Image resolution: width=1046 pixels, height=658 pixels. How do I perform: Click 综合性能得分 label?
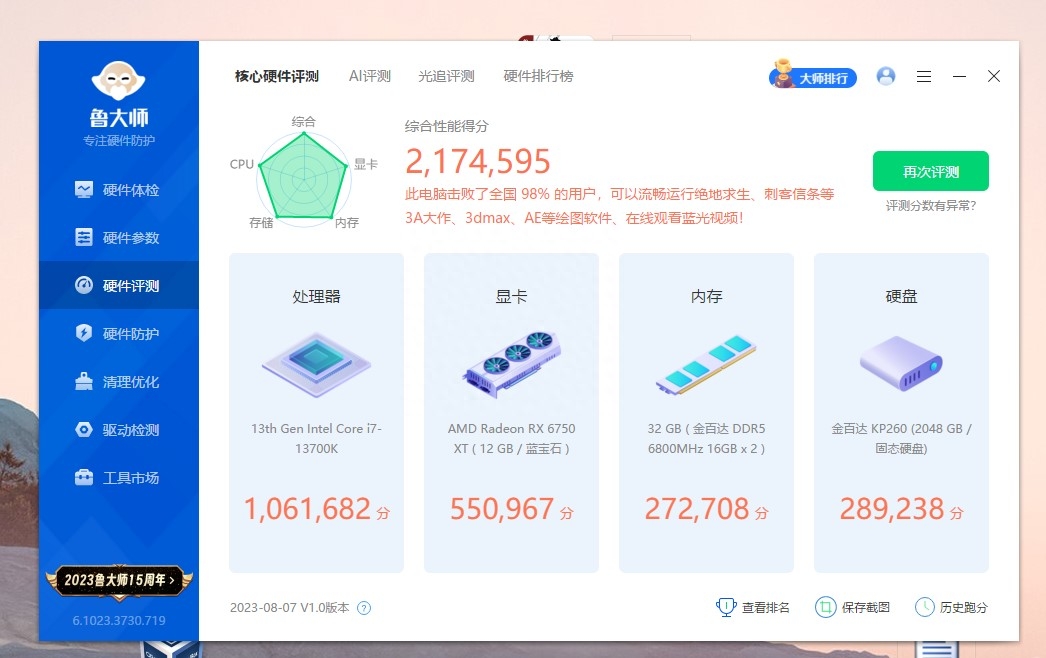tap(446, 126)
